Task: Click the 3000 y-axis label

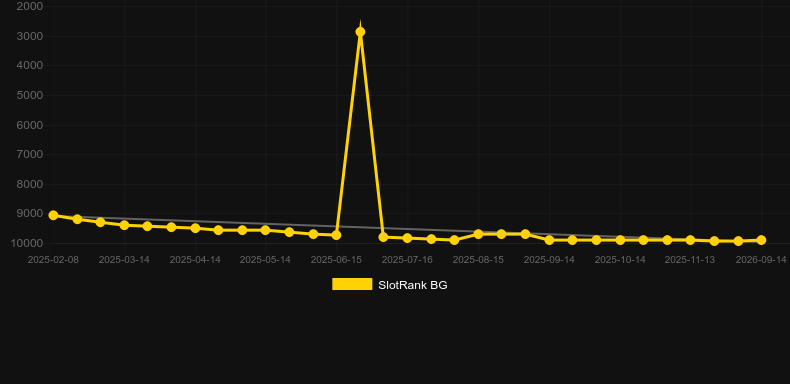Action: tap(30, 36)
